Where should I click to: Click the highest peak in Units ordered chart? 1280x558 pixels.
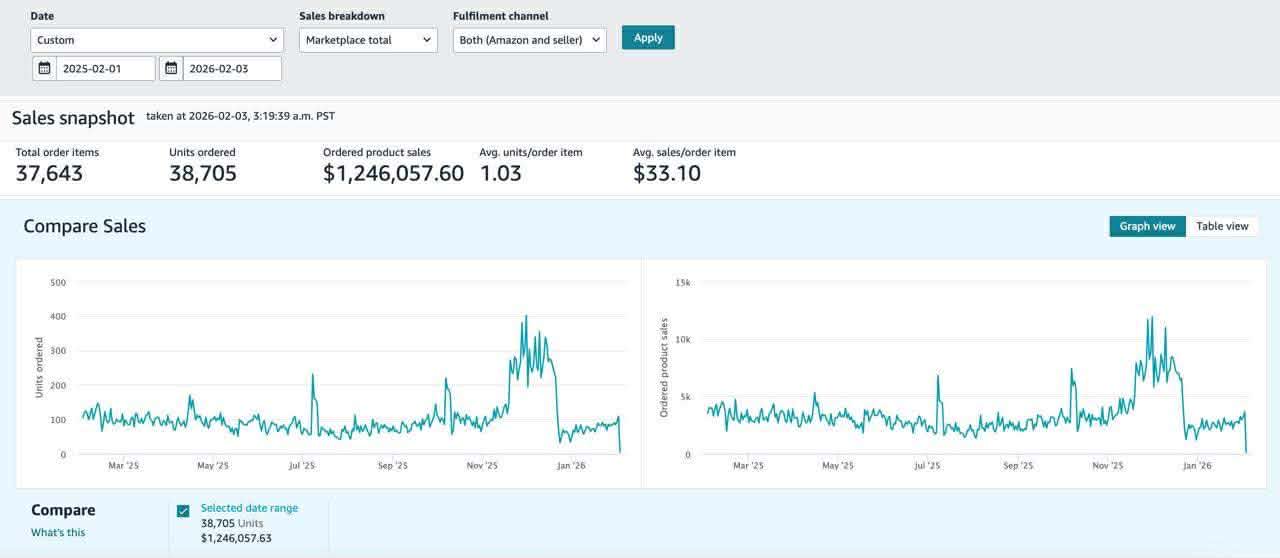526,318
